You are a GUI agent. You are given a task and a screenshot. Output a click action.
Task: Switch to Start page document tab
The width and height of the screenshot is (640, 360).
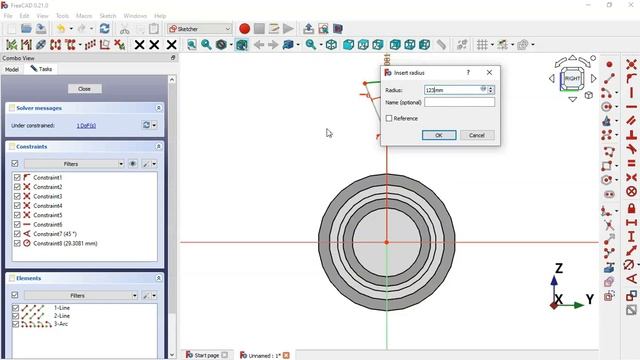(207, 355)
